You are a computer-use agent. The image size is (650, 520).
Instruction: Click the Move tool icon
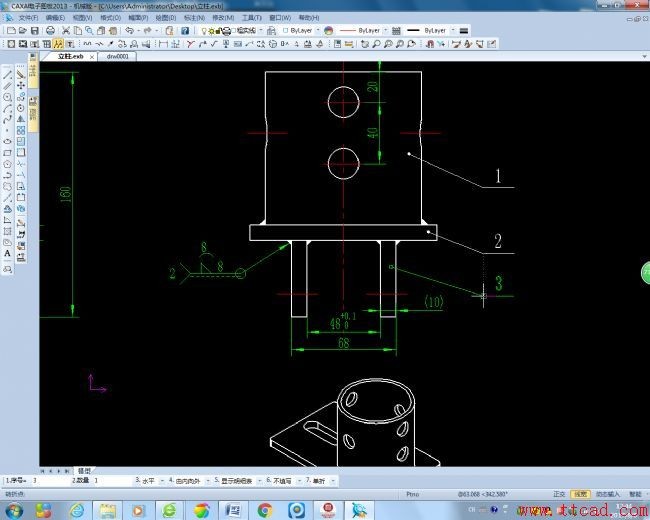(21, 75)
